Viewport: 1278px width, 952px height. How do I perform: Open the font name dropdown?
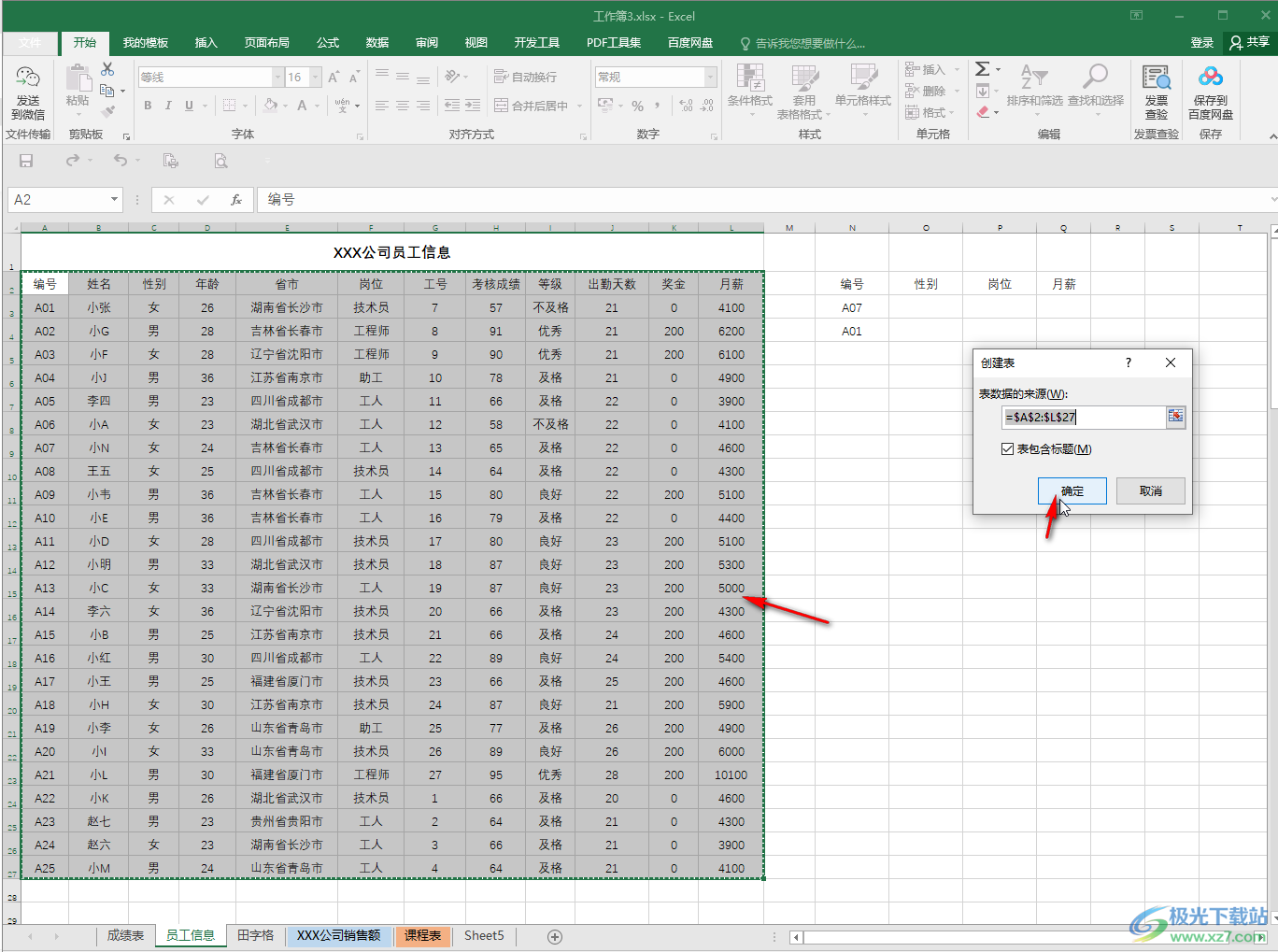pos(277,77)
